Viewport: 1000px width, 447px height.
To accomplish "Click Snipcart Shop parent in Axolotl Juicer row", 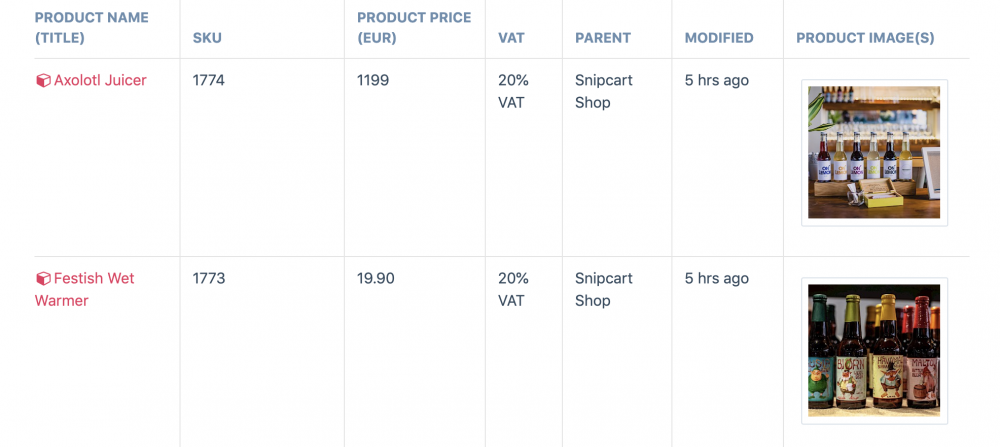I will point(603,91).
